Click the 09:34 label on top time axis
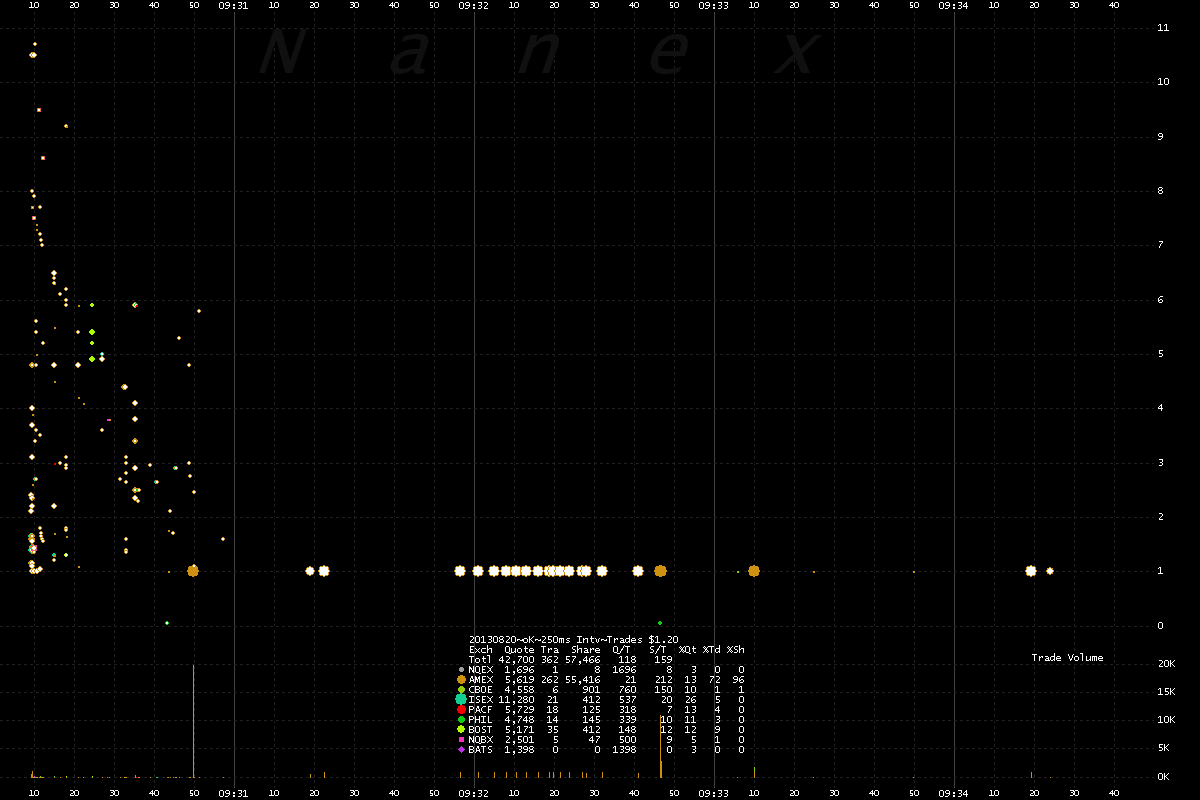Viewport: 1200px width, 800px height. (954, 5)
